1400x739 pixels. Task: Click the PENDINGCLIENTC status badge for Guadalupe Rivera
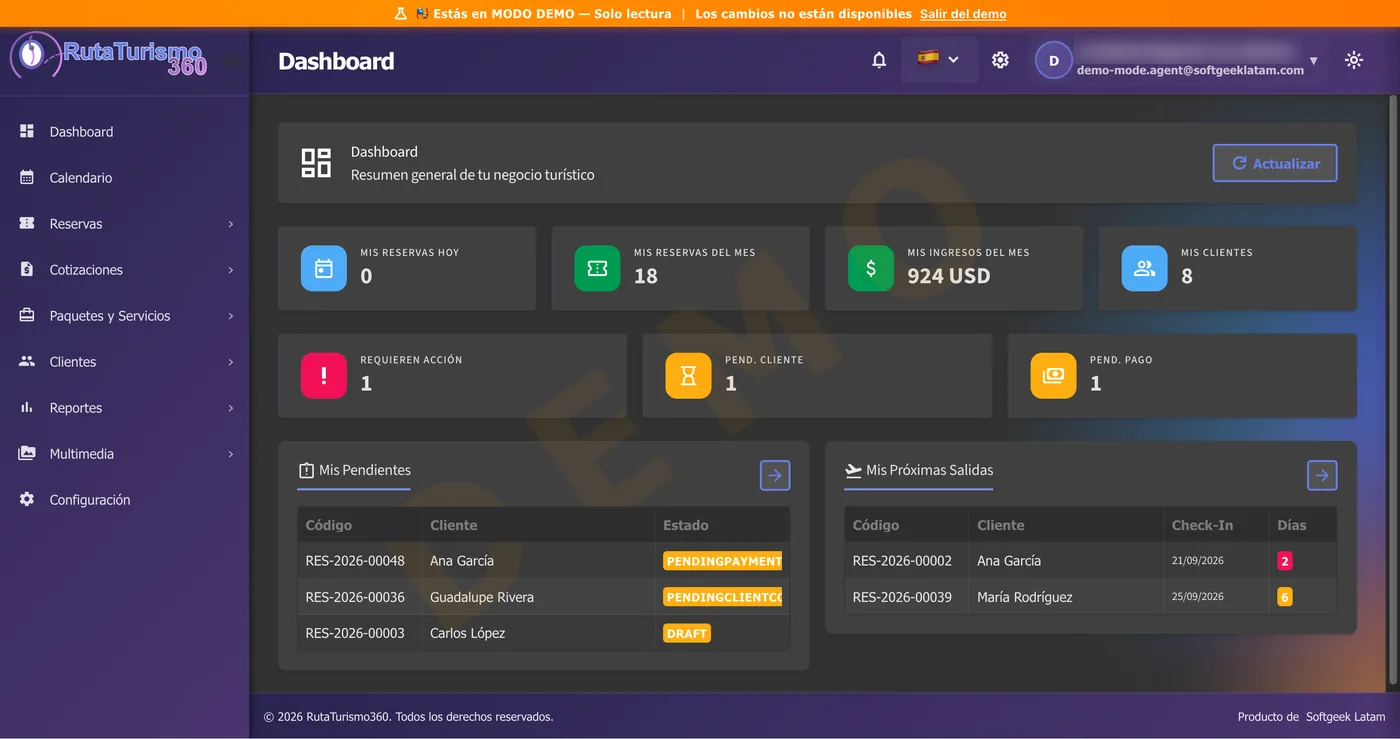[x=722, y=597]
